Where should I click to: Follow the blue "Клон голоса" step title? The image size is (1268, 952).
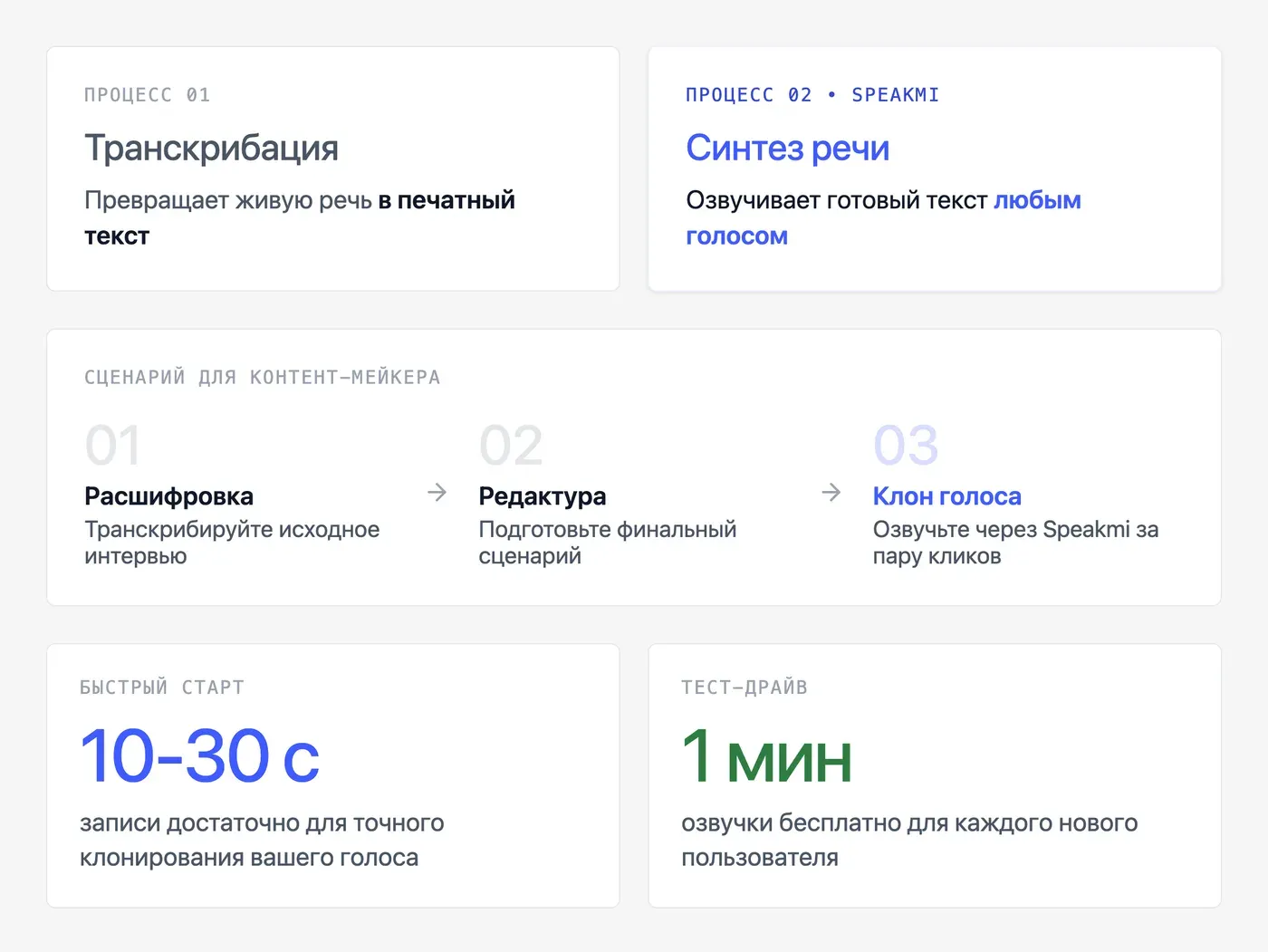(x=946, y=496)
